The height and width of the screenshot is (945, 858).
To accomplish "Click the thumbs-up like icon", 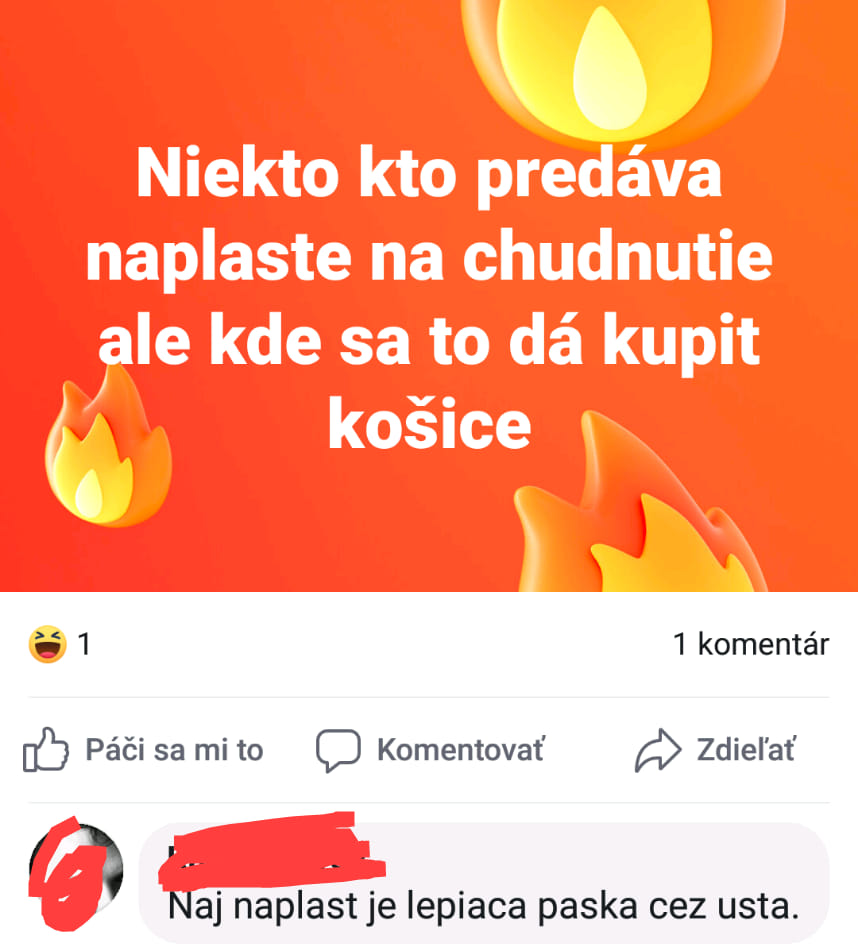I will 46,750.
